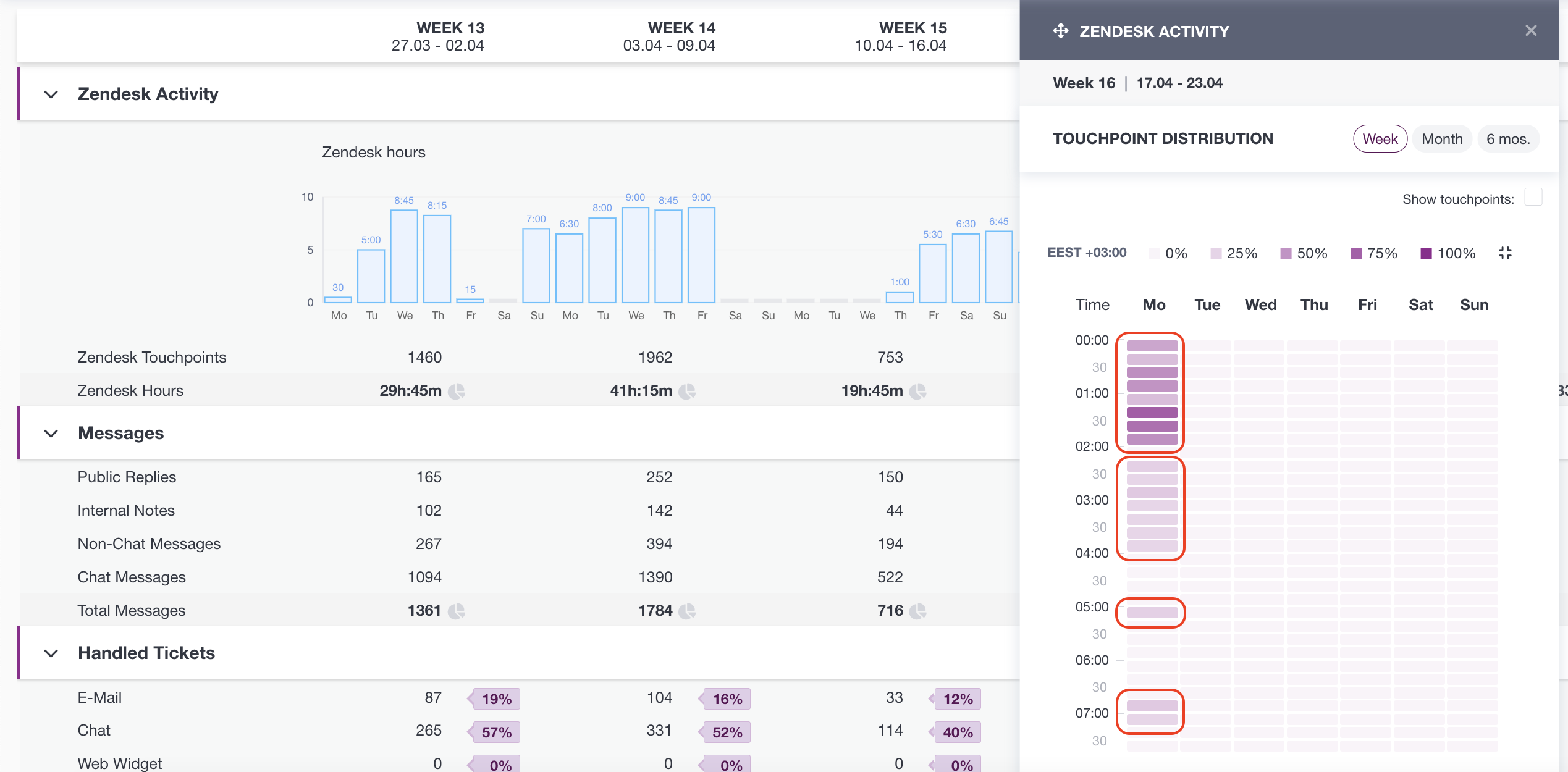Select the WEEK 15 column header

[x=900, y=36]
